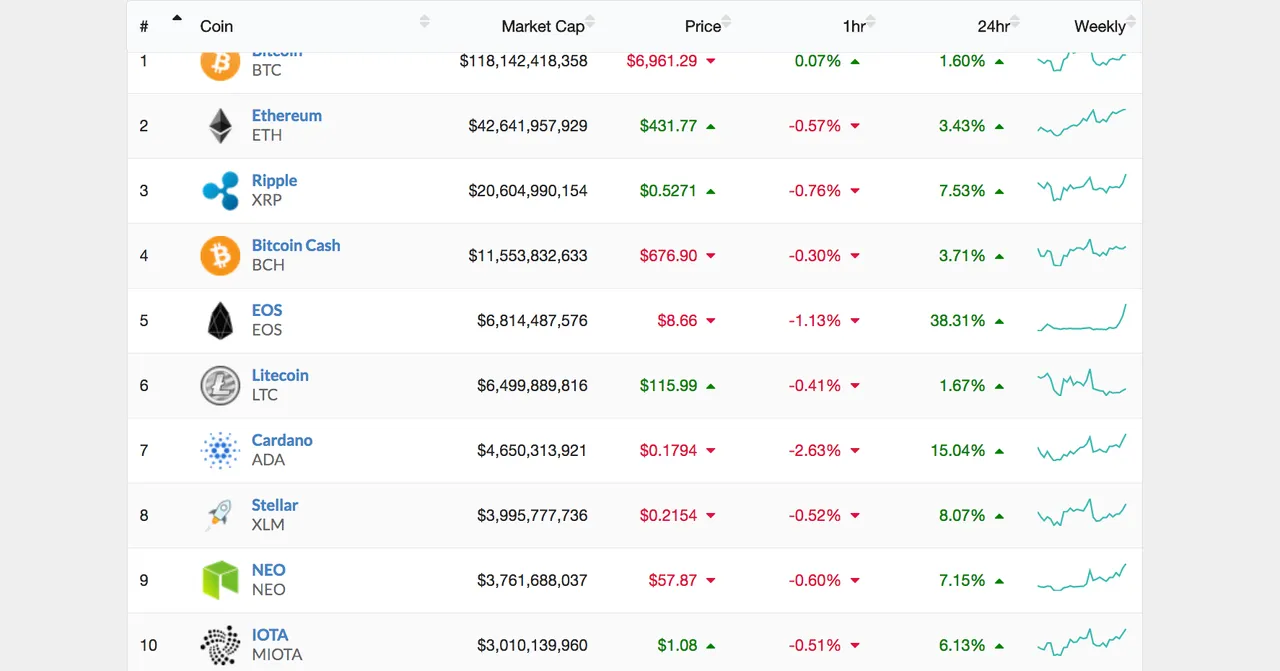Sort table by Market Cap column
This screenshot has width=1280, height=671.
click(543, 26)
